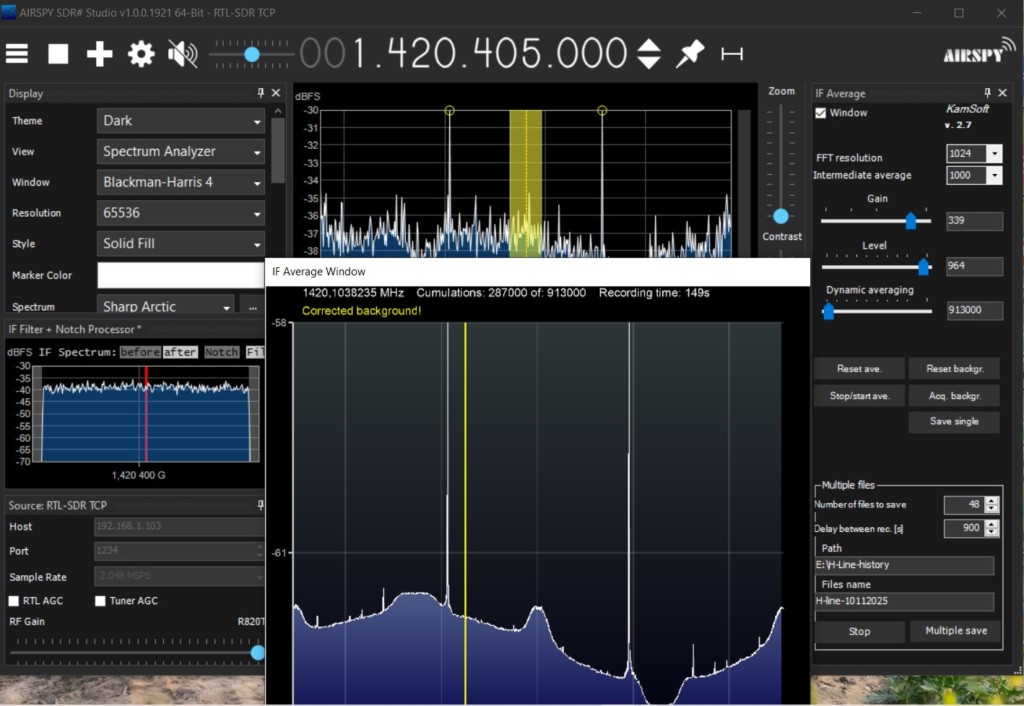Uncheck the Window checkbox in IF Average

(x=821, y=113)
